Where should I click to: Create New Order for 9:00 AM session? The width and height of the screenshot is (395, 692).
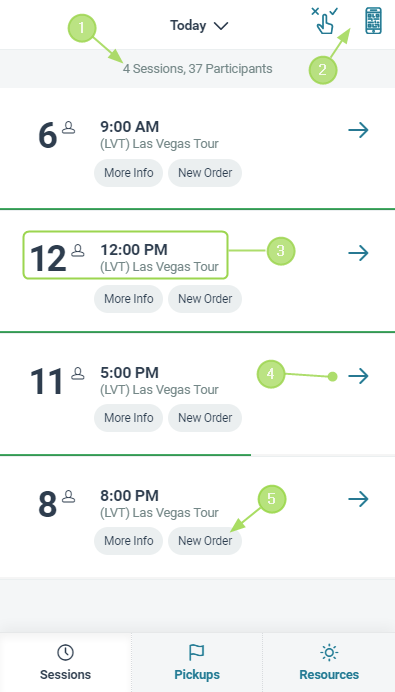click(205, 173)
